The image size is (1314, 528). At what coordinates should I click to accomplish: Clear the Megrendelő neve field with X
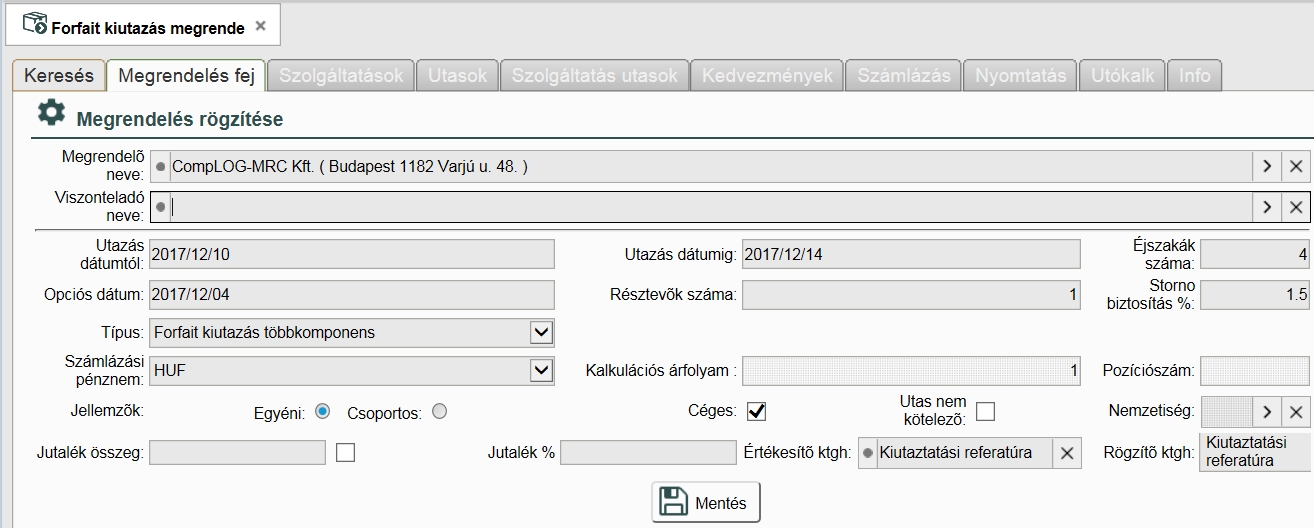tap(1296, 167)
